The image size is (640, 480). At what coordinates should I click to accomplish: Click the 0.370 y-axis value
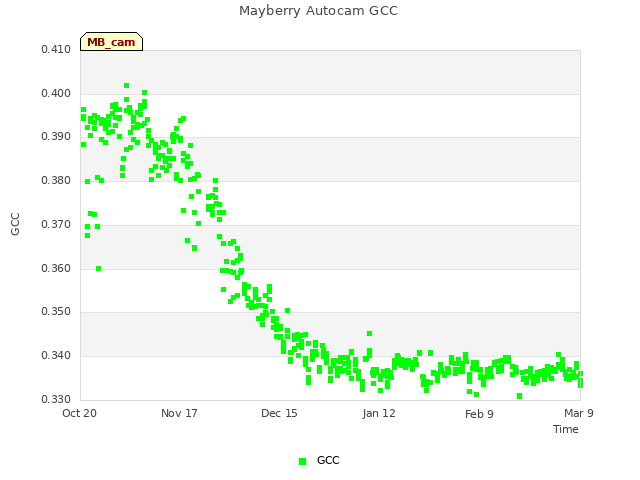click(x=56, y=224)
